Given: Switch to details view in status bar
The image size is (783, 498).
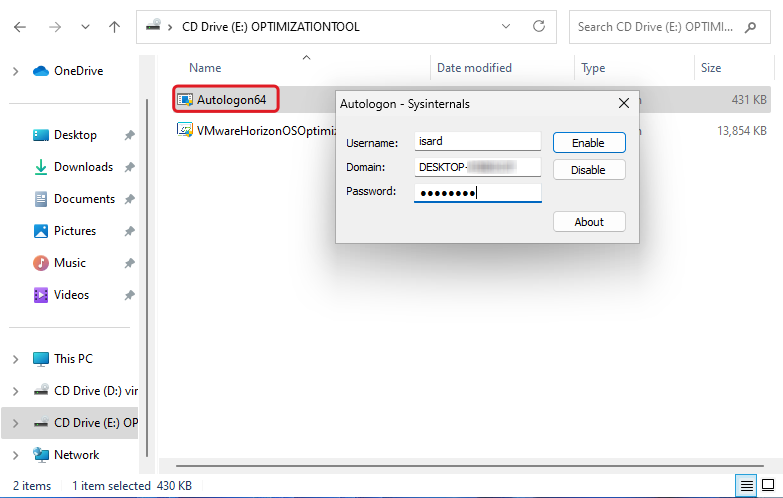Looking at the screenshot, I should click(x=746, y=486).
